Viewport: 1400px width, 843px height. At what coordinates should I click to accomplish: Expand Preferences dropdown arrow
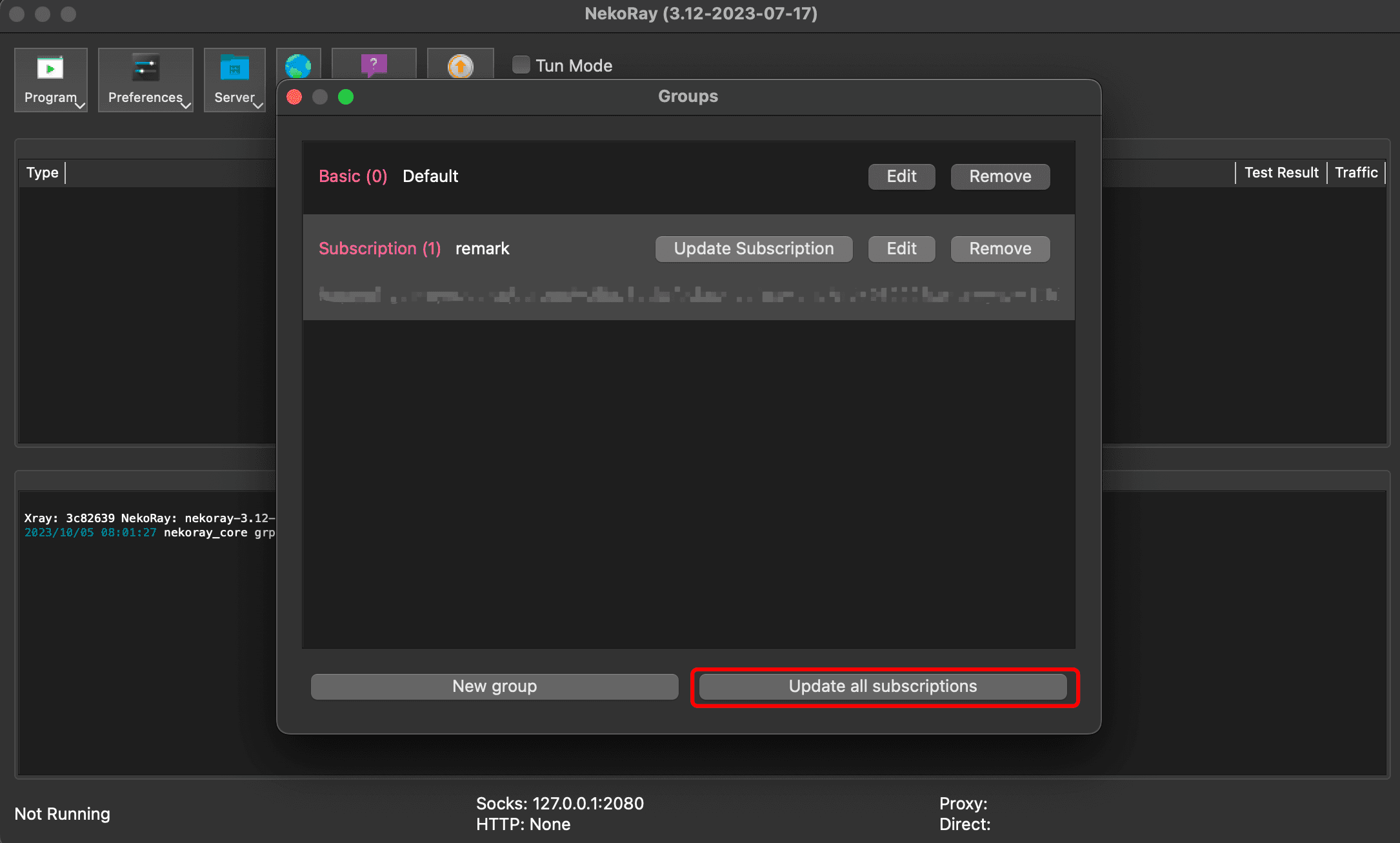click(x=186, y=105)
